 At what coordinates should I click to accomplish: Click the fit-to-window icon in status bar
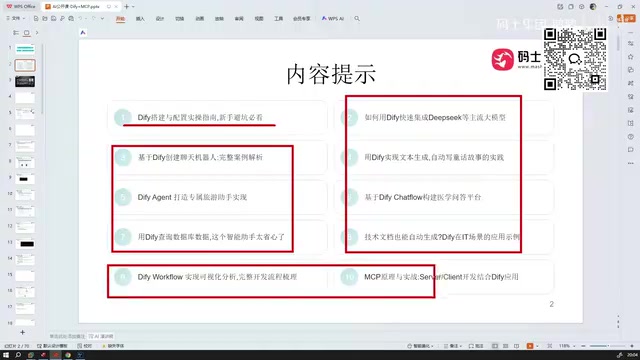(550, 346)
